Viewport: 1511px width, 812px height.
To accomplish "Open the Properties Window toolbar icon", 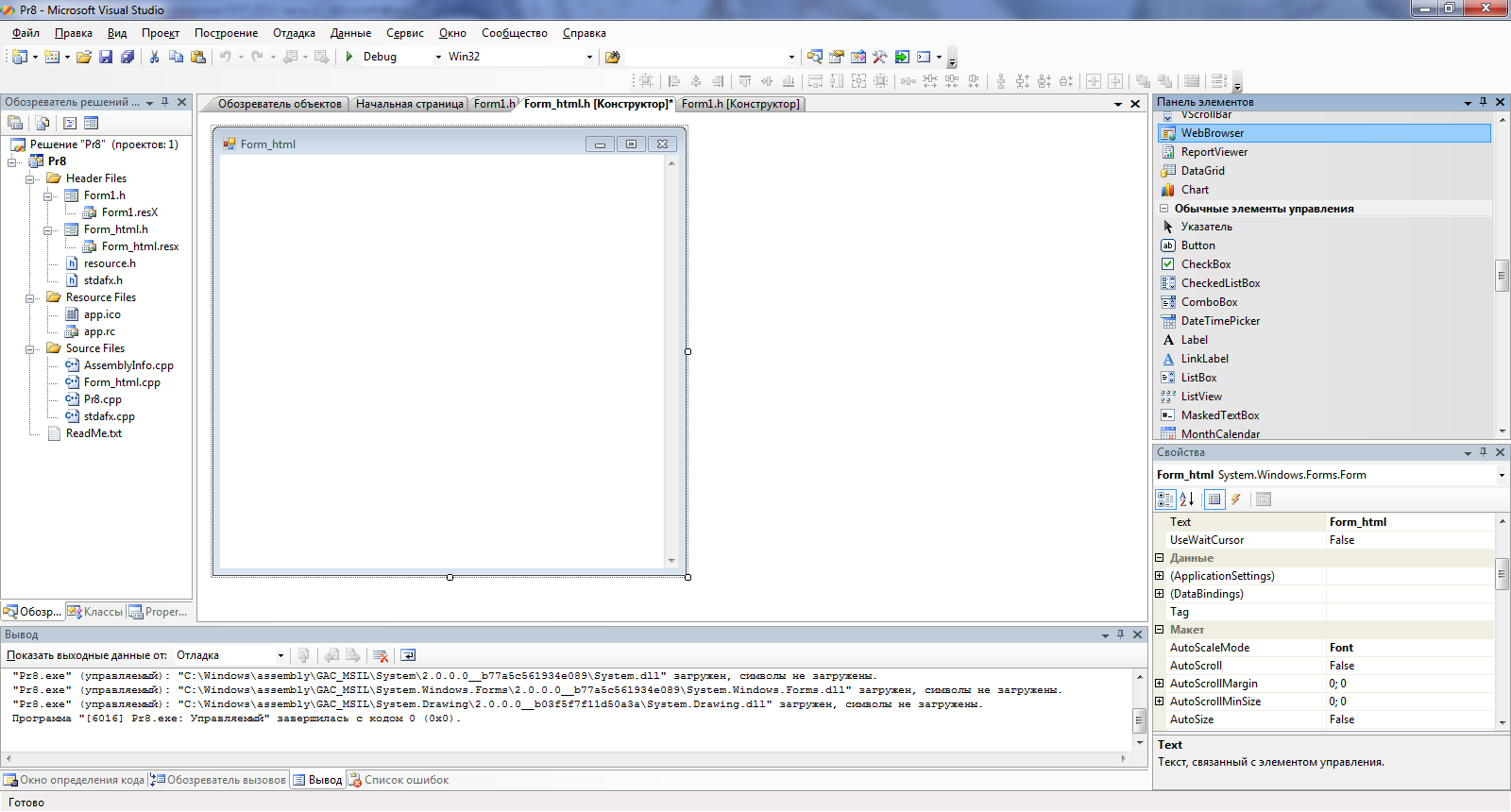I will click(x=836, y=57).
